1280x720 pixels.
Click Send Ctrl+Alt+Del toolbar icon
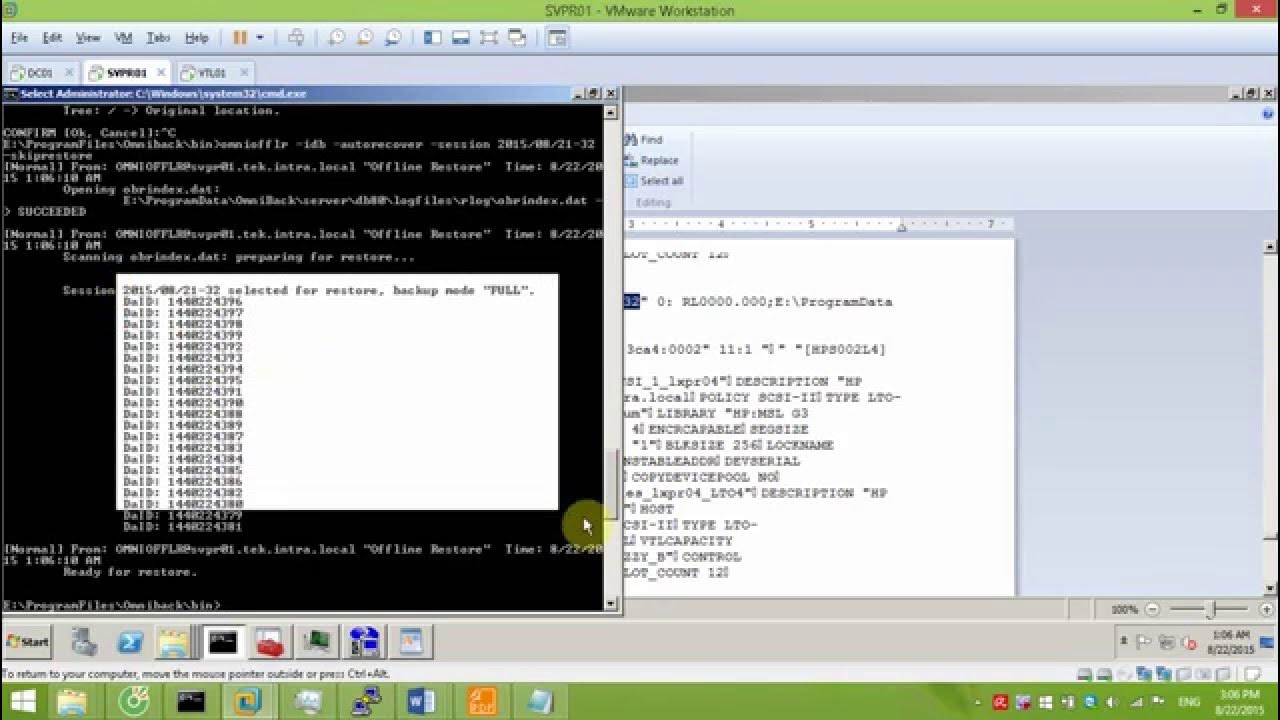[x=296, y=38]
